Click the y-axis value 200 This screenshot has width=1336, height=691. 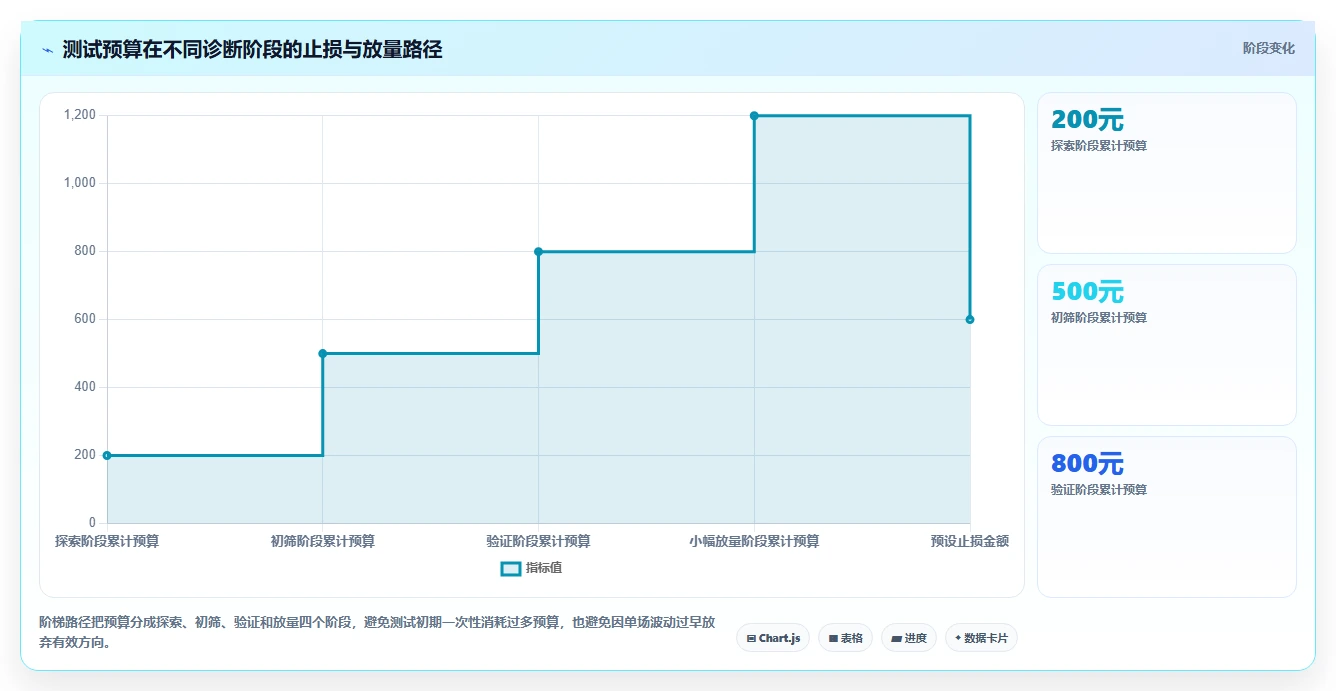point(85,455)
